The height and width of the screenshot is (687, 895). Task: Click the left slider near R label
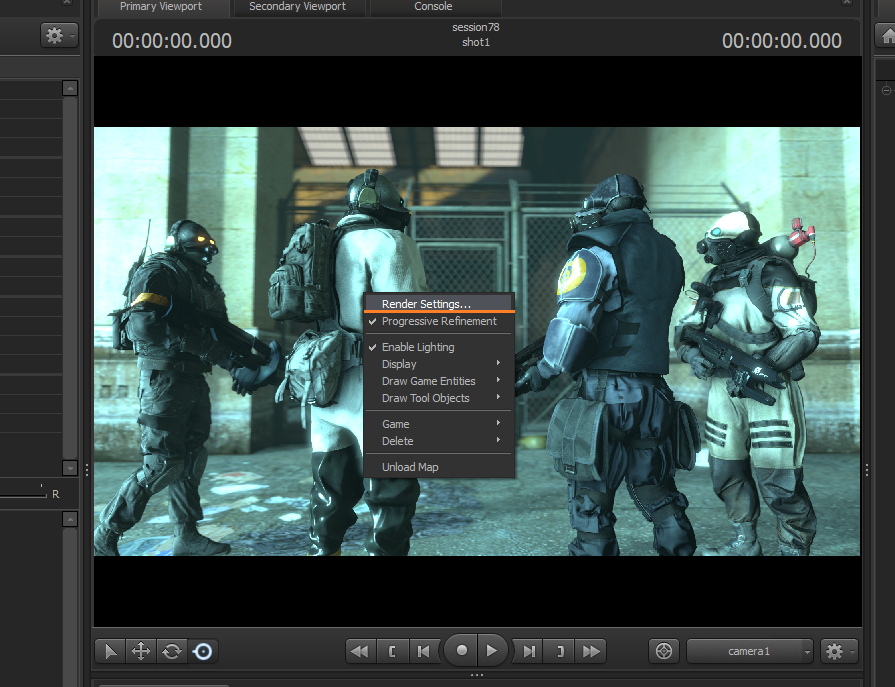(x=23, y=494)
